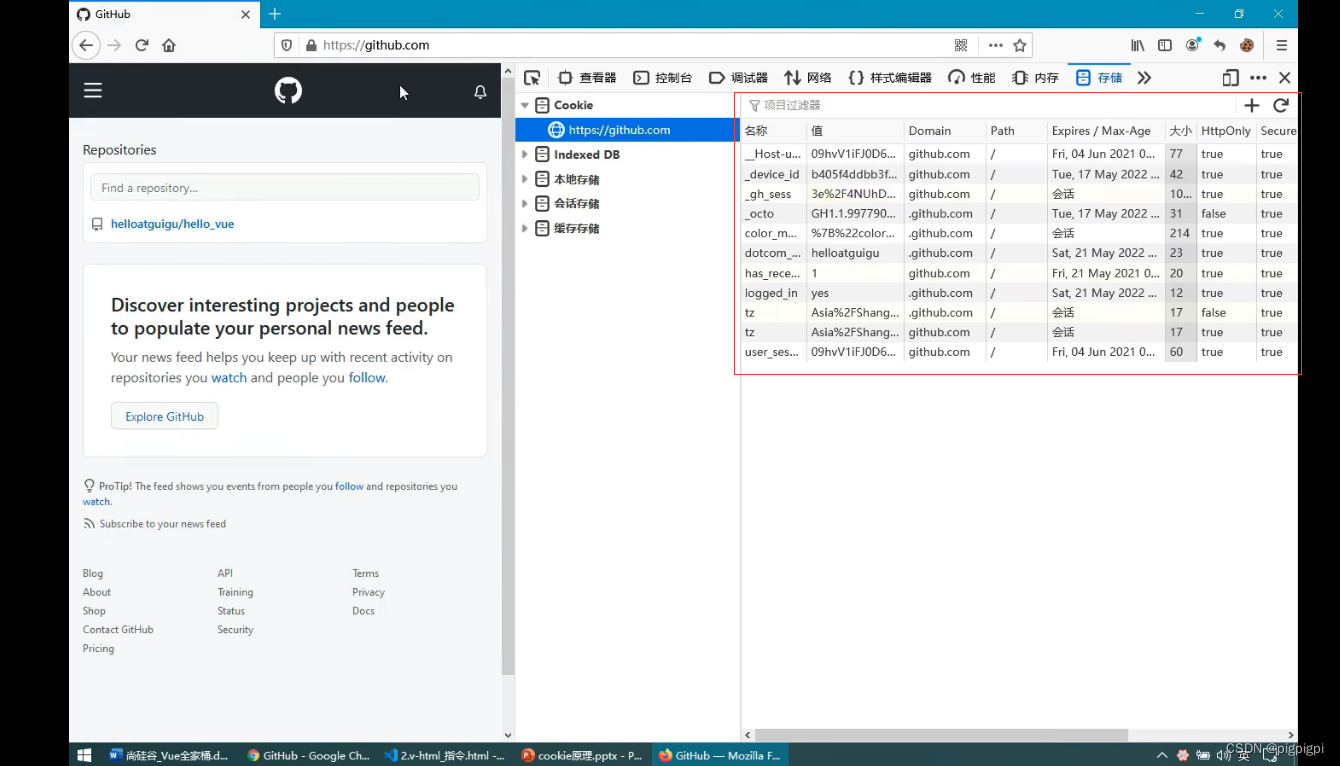Open the Firefox hamburger application menu
The width and height of the screenshot is (1340, 766).
tap(1281, 45)
